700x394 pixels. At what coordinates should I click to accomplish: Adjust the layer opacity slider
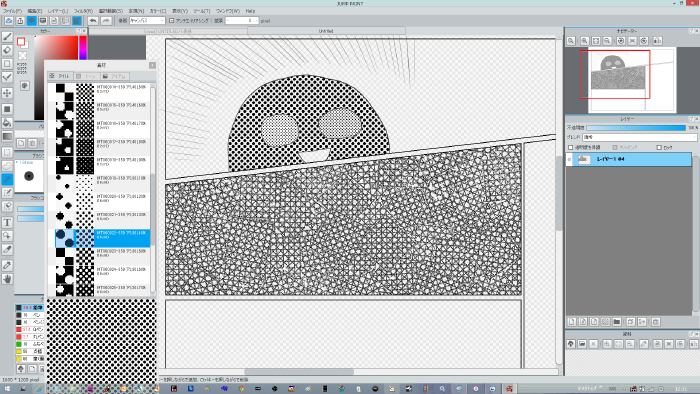(x=636, y=128)
